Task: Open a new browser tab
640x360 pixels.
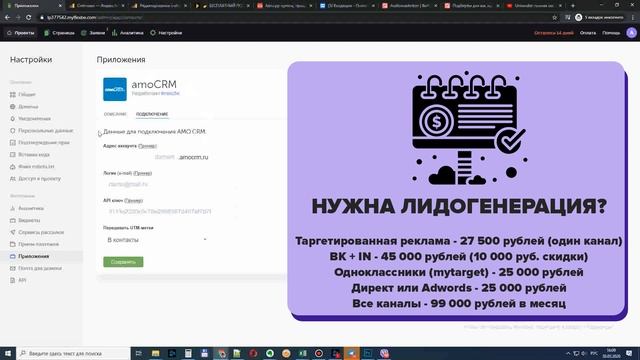Action: coord(573,6)
